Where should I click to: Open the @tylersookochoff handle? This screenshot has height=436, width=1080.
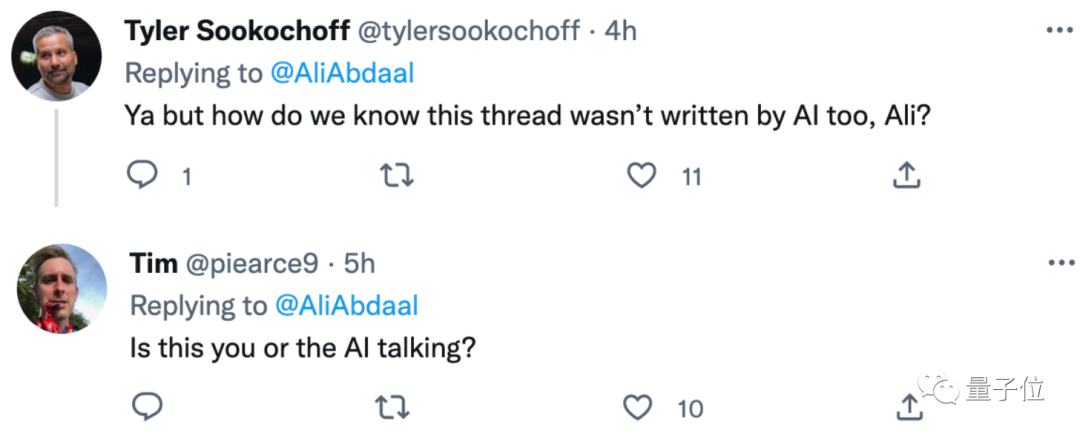468,31
